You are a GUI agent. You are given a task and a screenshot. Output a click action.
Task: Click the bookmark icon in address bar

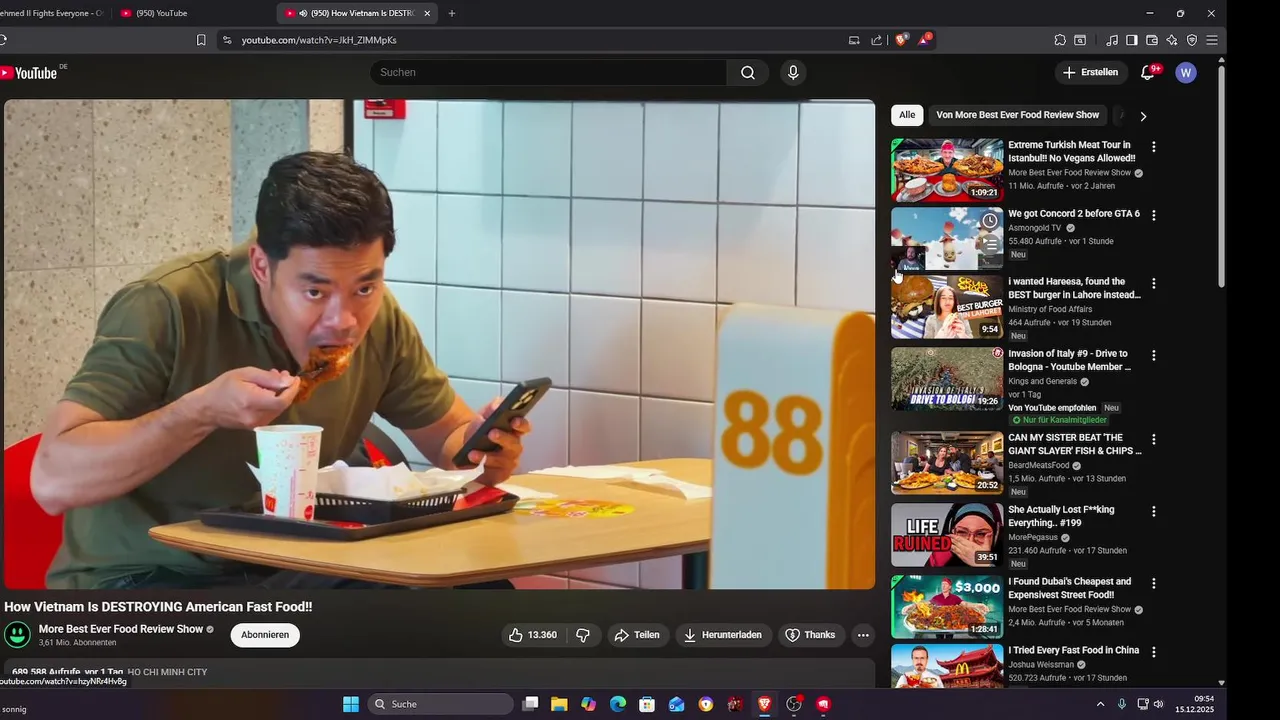[x=201, y=40]
